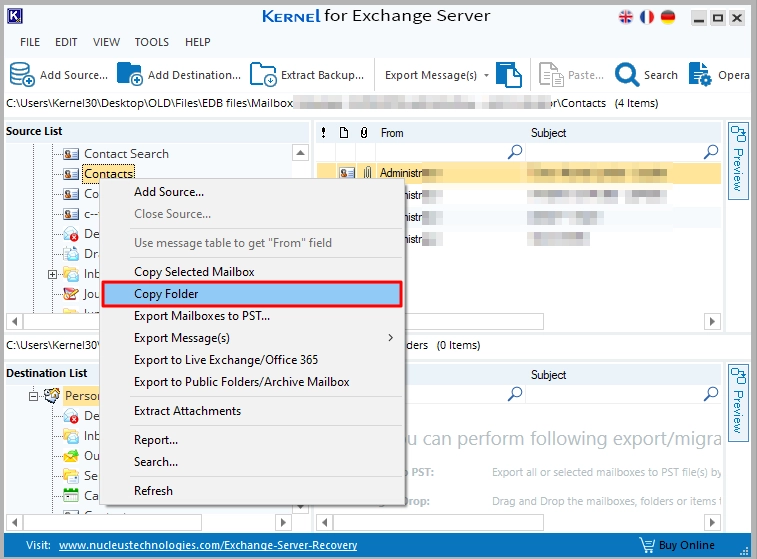Click the Contact Search folder icon
This screenshot has width=757, height=559.
[71, 154]
